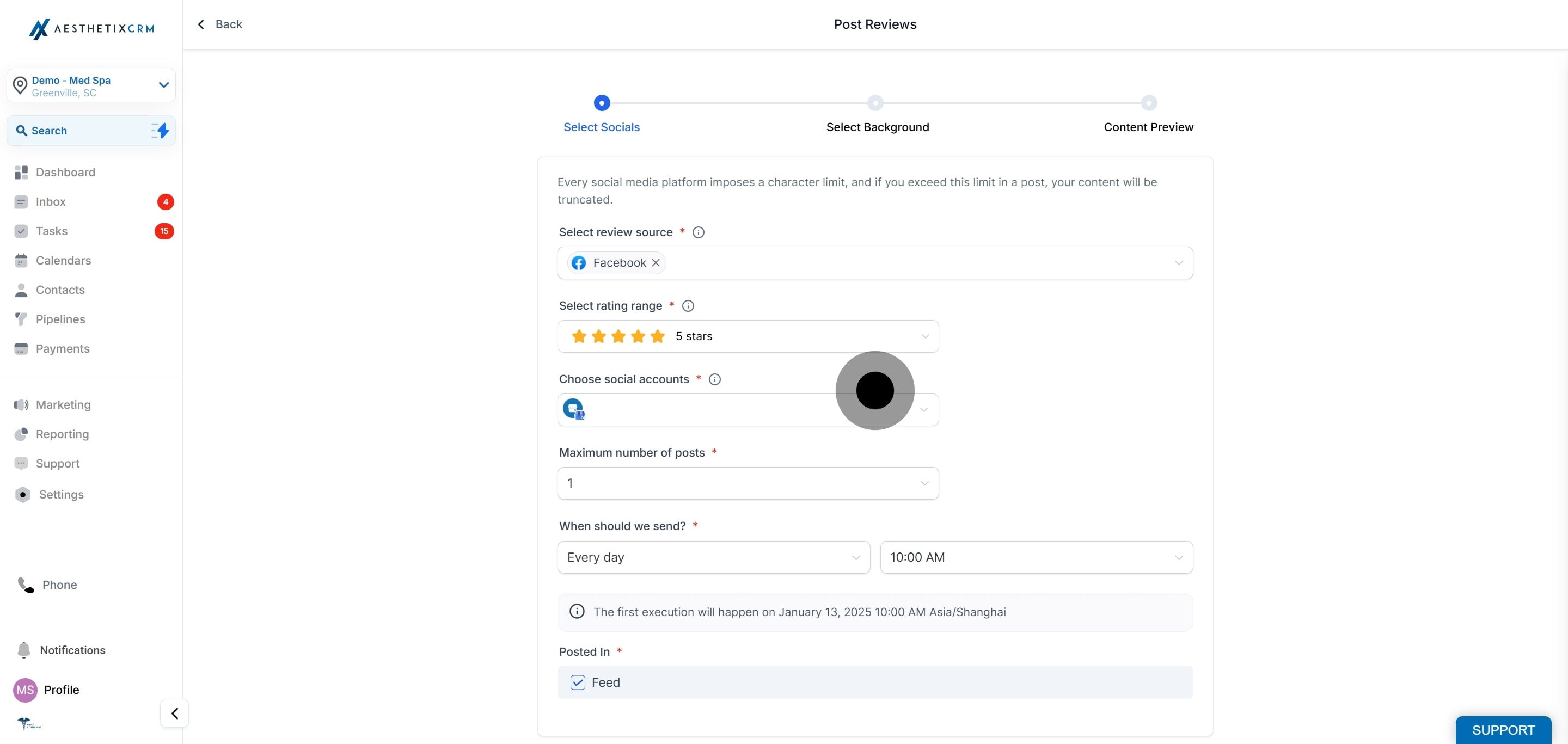Image resolution: width=1568 pixels, height=744 pixels.
Task: Click the Dashboard grid icon
Action: pos(21,172)
